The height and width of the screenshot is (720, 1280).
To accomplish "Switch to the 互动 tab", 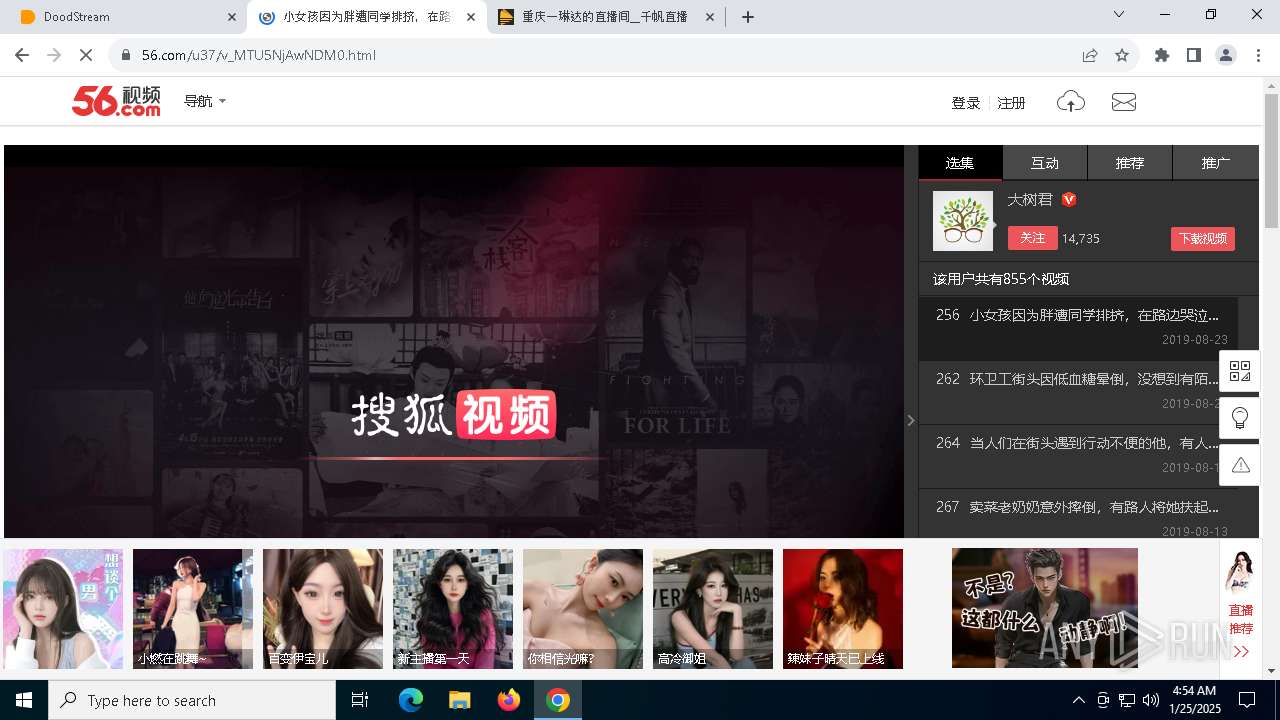I will point(1045,163).
